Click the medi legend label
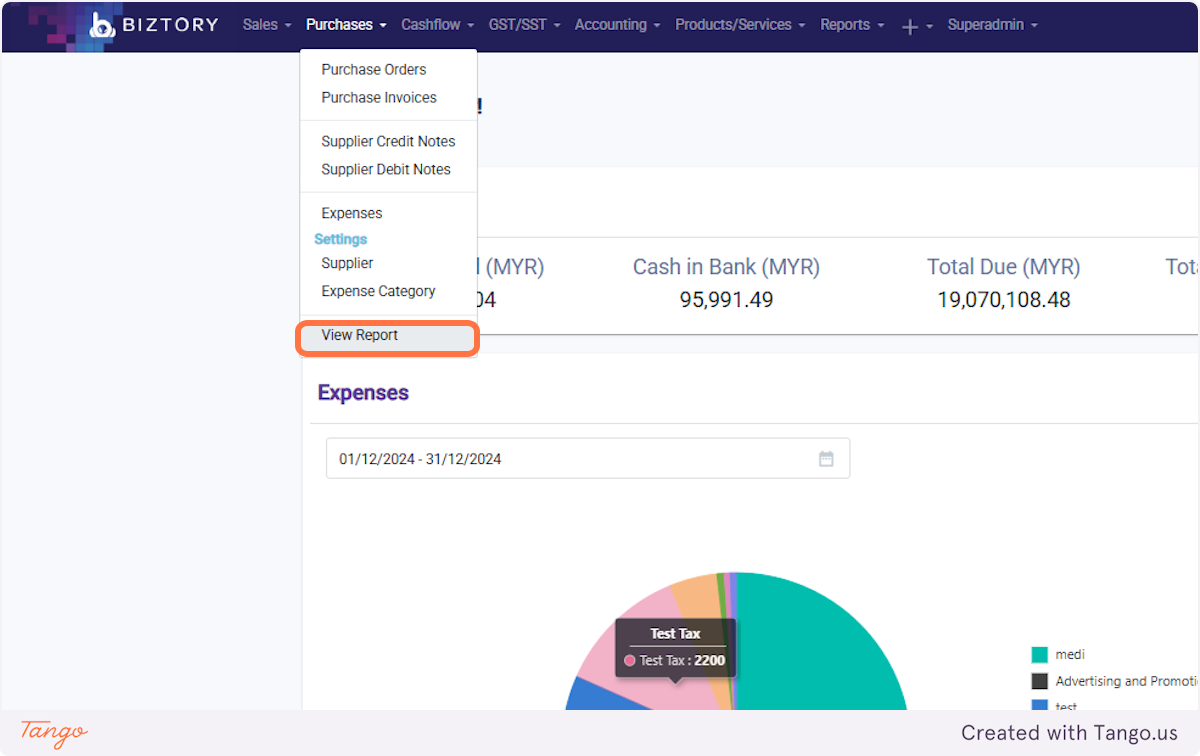 [1070, 655]
